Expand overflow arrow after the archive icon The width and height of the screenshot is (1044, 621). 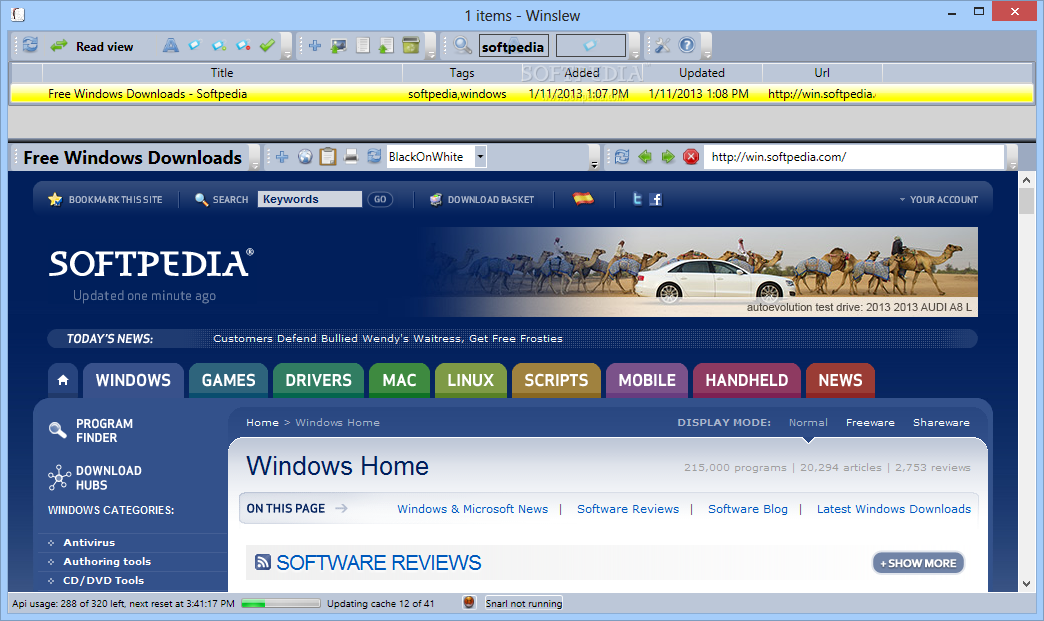(x=431, y=47)
